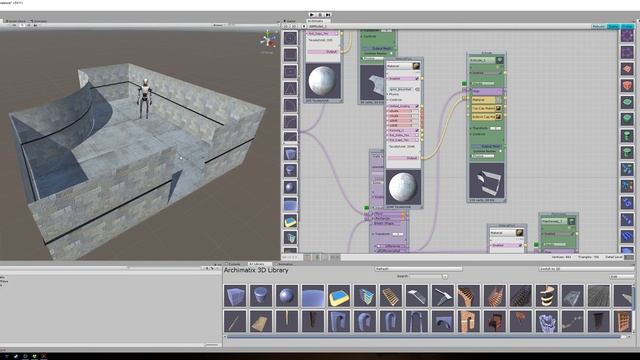Click the Rebuild button in node editor
The height and width of the screenshot is (360, 640).
pos(598,26)
